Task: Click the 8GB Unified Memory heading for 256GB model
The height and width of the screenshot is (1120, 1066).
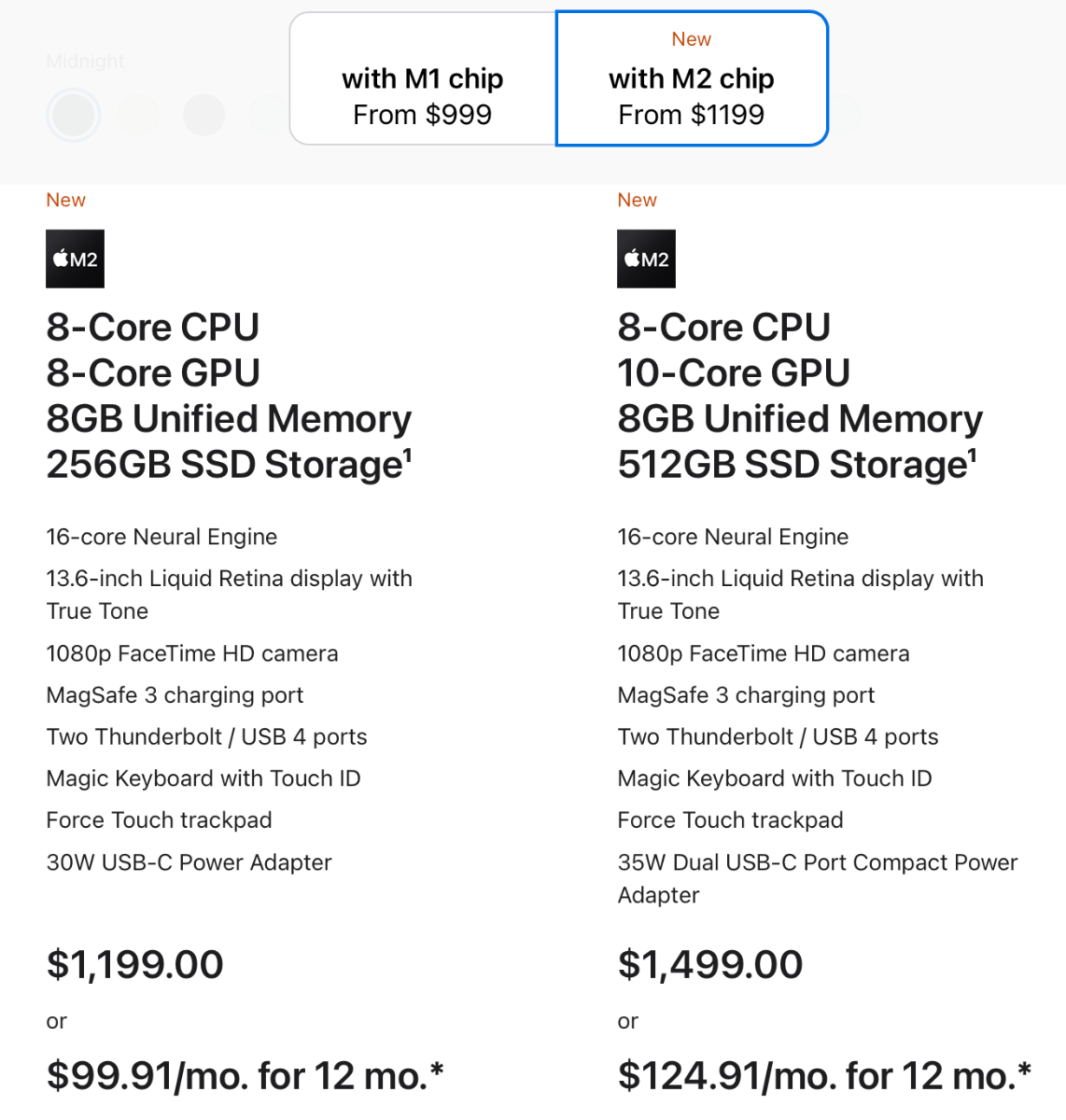Action: coord(229,418)
